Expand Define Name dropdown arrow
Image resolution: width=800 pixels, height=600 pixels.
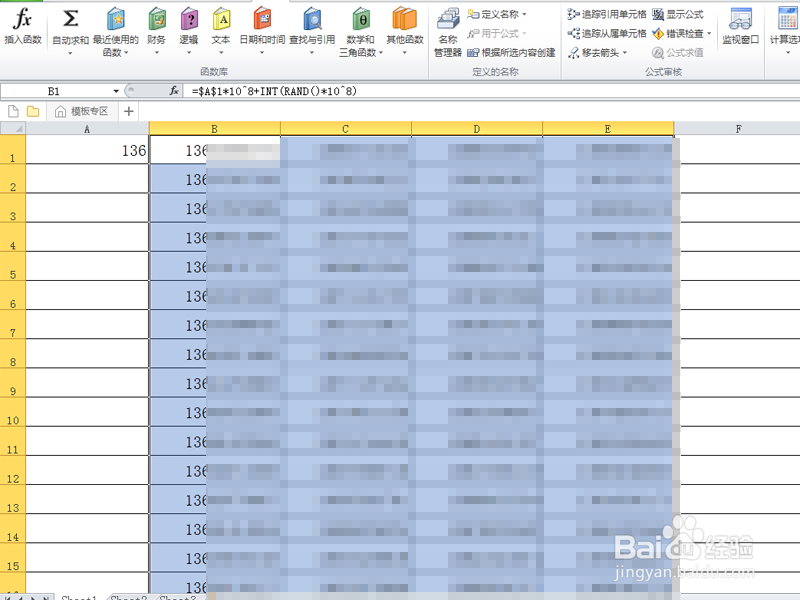(x=524, y=14)
